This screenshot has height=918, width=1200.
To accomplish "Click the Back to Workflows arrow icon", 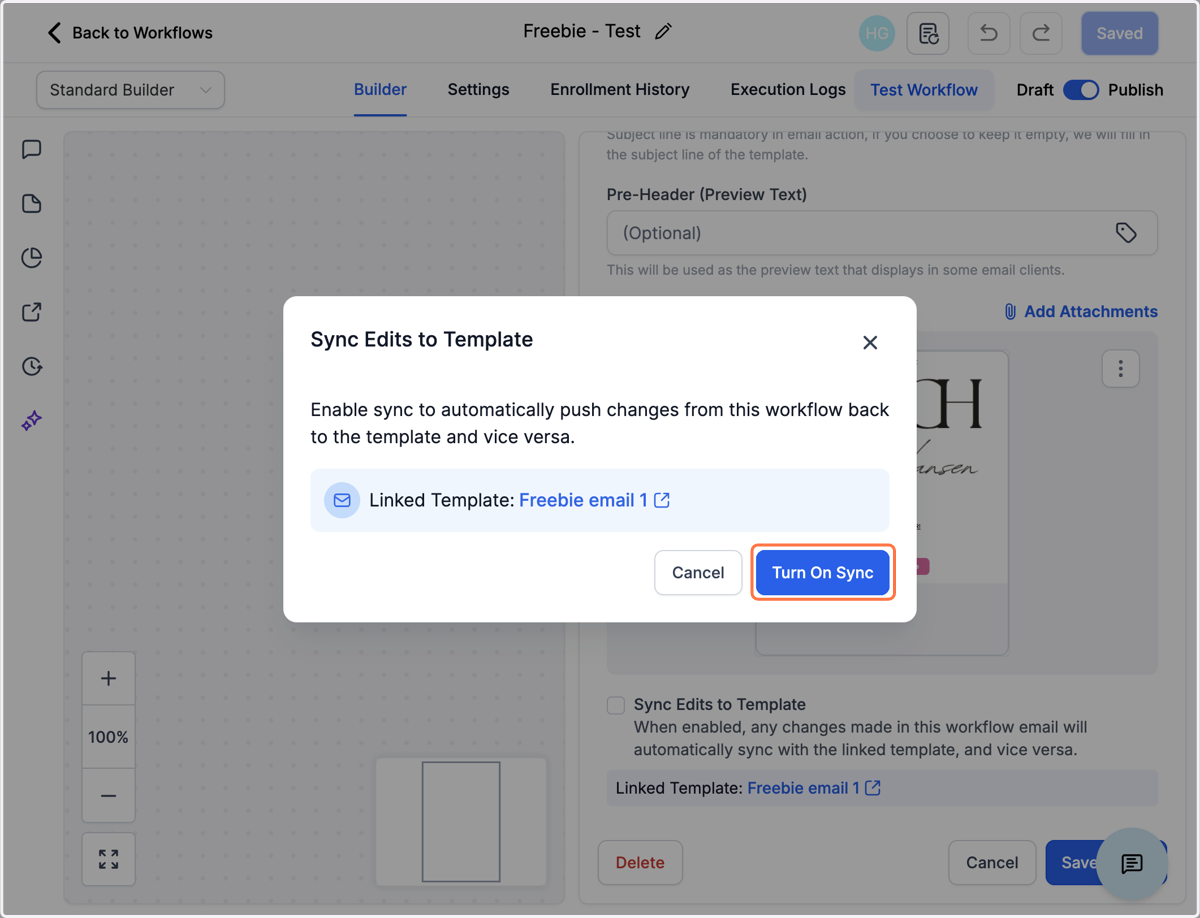I will (x=54, y=33).
